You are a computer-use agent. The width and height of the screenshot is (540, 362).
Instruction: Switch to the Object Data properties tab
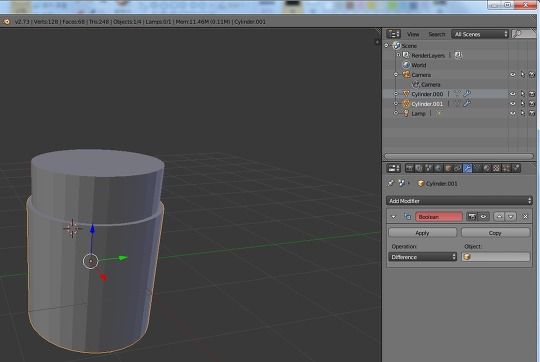tap(477, 168)
